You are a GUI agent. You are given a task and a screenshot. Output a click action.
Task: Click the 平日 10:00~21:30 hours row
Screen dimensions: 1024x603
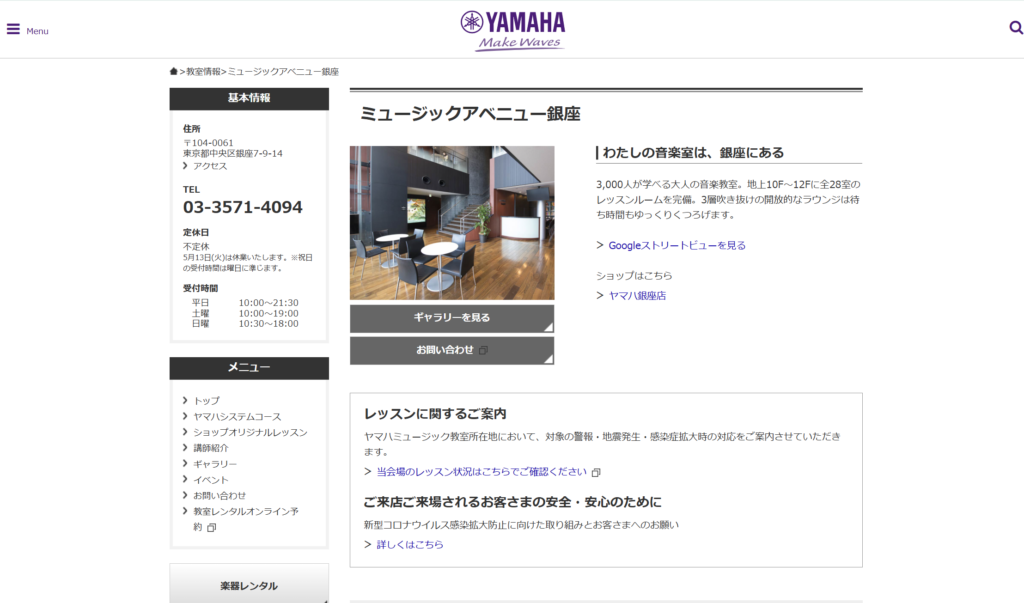click(245, 302)
